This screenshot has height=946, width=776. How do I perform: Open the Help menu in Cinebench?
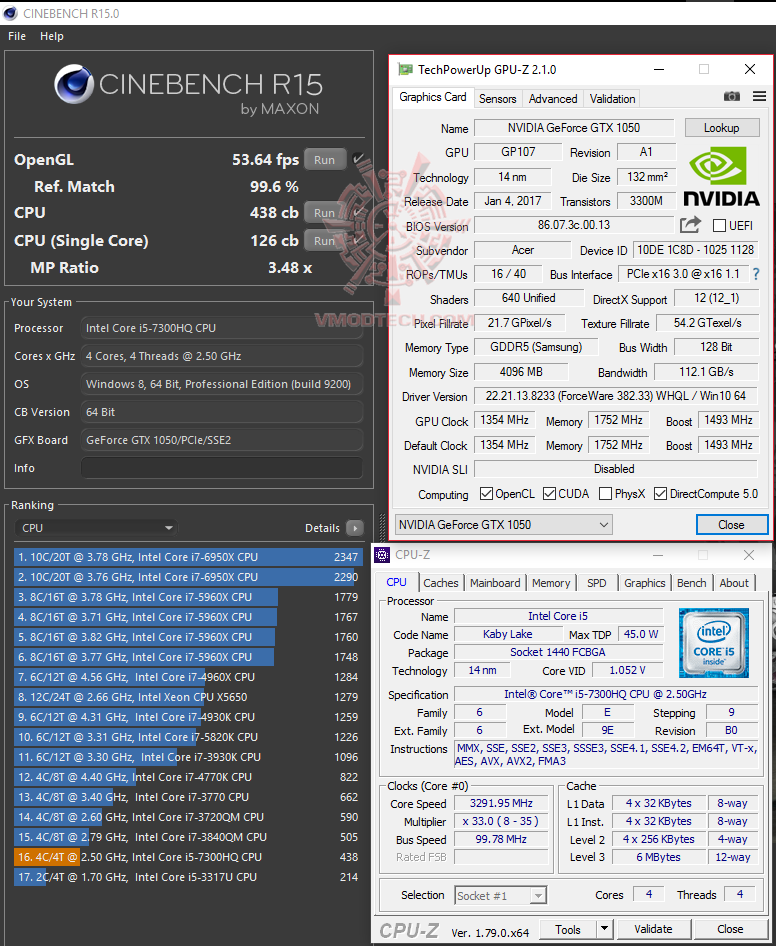[52, 36]
